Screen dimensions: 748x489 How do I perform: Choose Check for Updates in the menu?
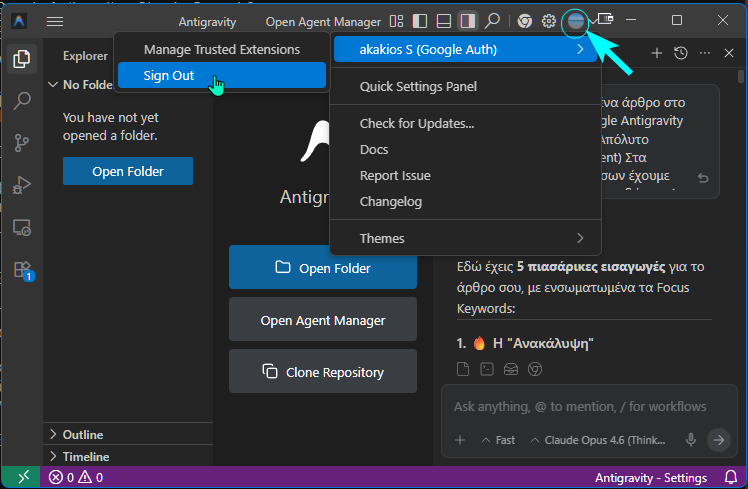pyautogui.click(x=416, y=123)
